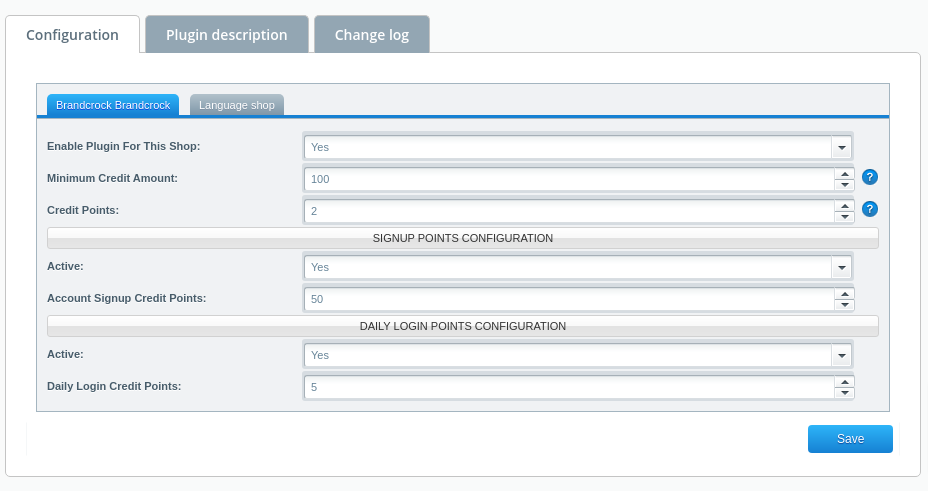Increase Daily Login Credit Points value
The height and width of the screenshot is (491, 928).
845,382
